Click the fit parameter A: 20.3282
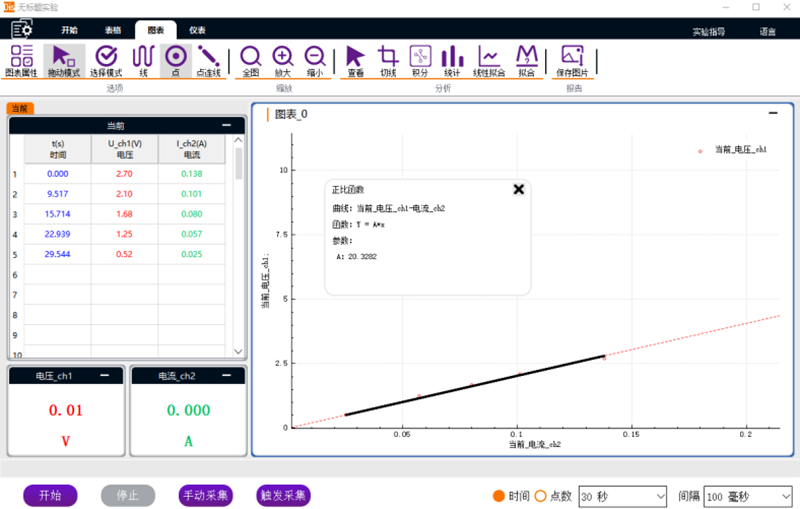 356,257
